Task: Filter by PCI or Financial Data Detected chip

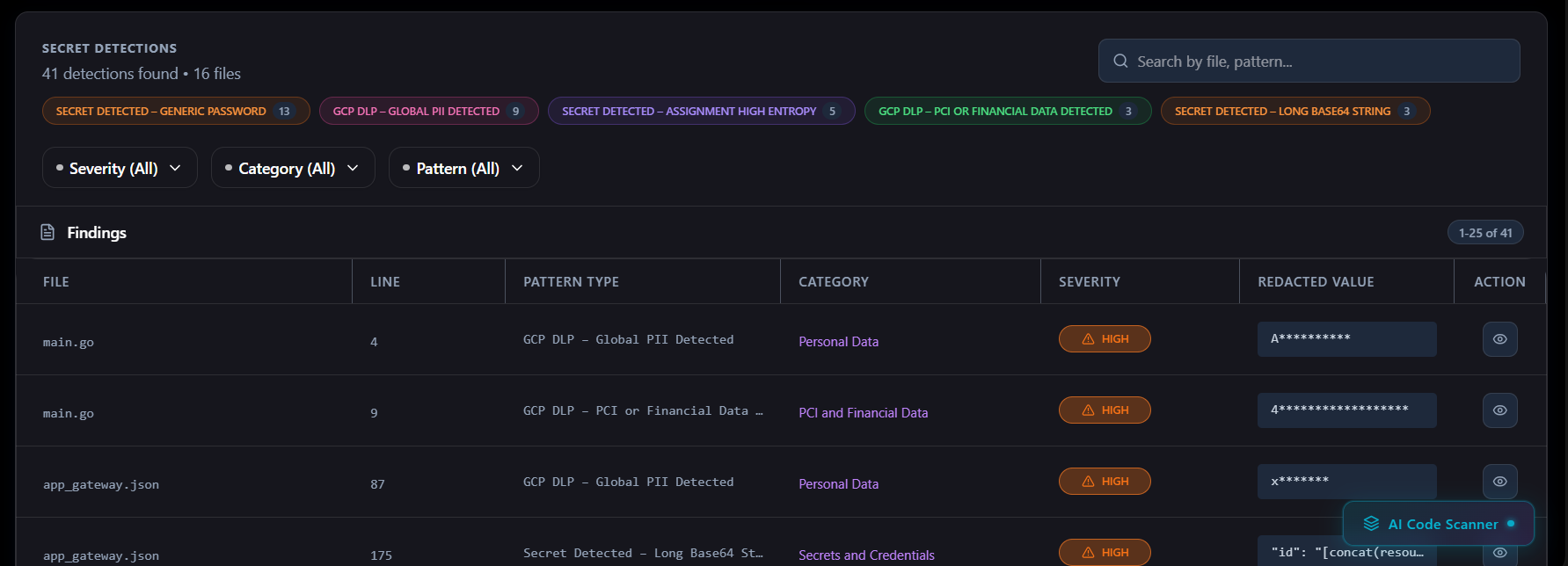Action: tap(1008, 111)
